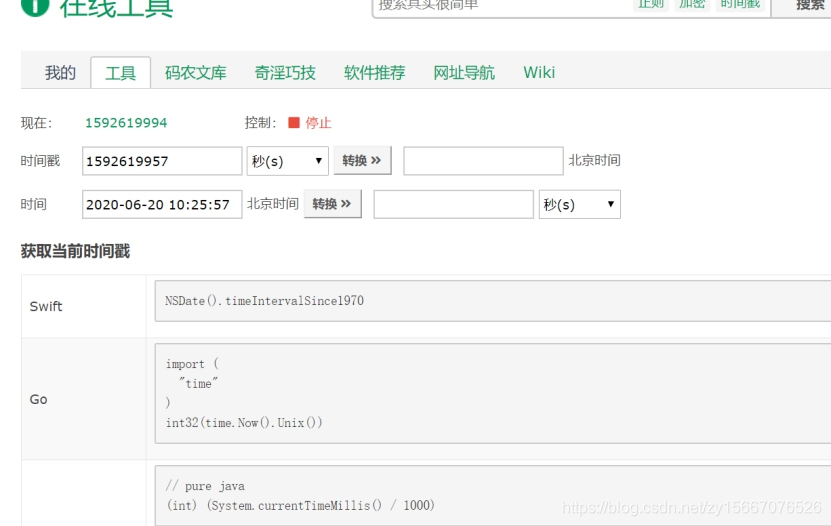The width and height of the screenshot is (831, 526).
Task: Click the current timestamp value 1592619994
Action: pos(126,123)
